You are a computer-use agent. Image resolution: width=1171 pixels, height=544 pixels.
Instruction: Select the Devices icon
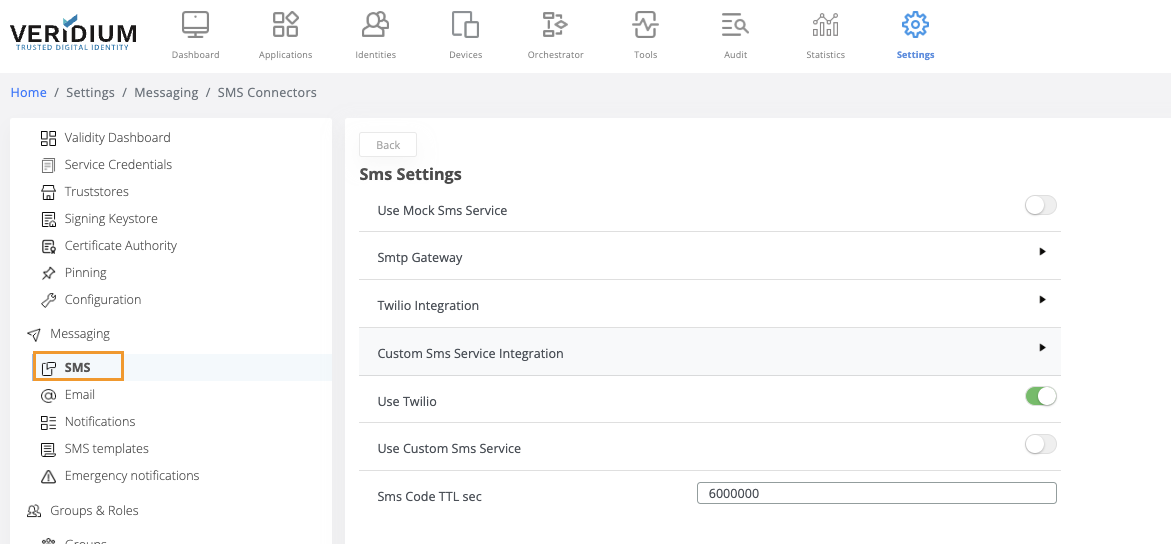pos(465,26)
